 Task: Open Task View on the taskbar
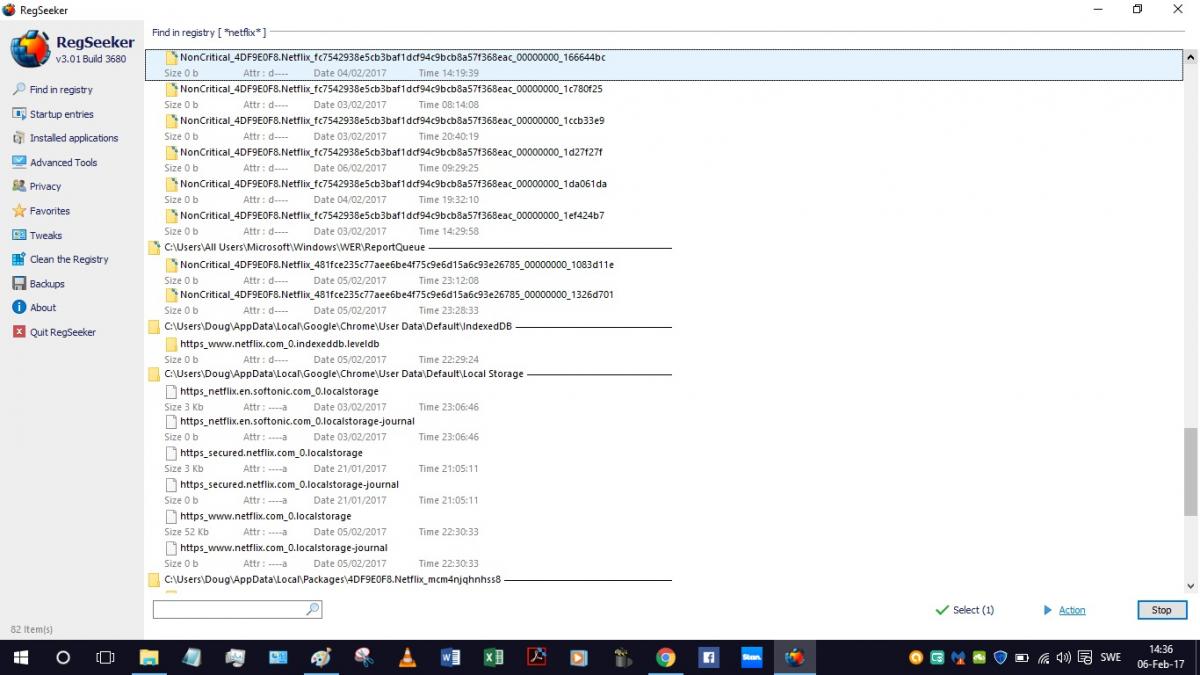pyautogui.click(x=105, y=657)
